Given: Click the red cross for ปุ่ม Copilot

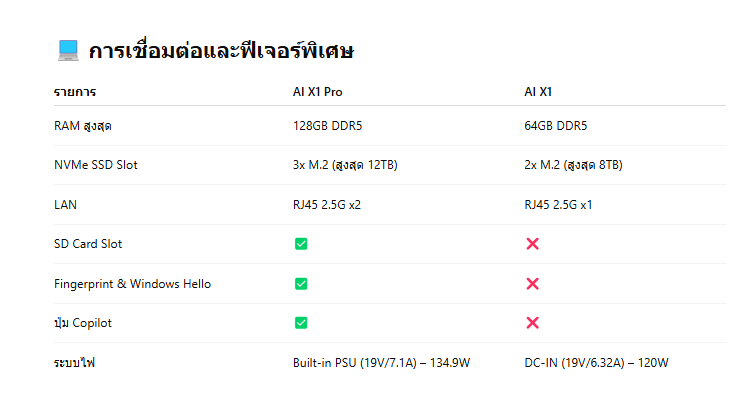Looking at the screenshot, I should (x=532, y=323).
